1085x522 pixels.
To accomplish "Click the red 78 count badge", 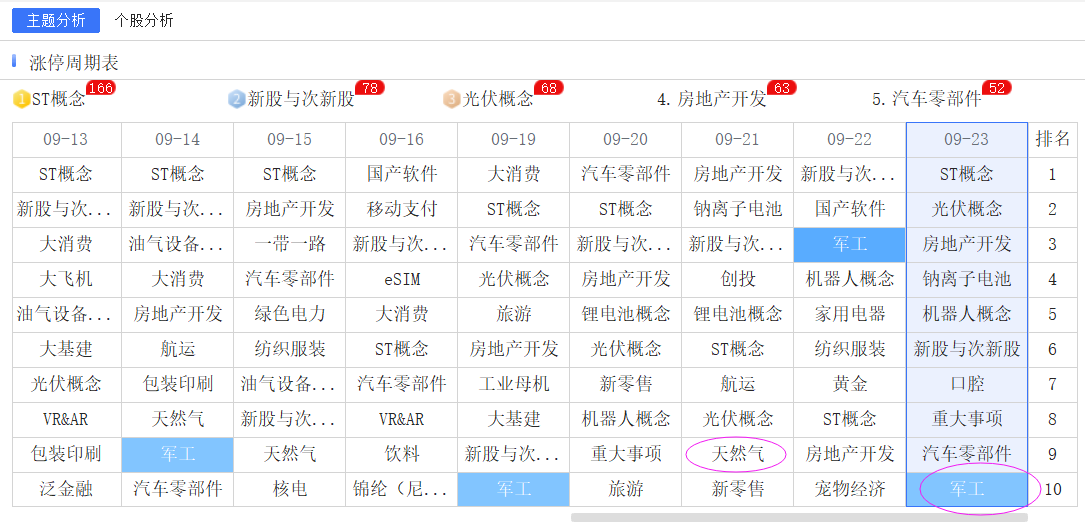I will coord(370,88).
